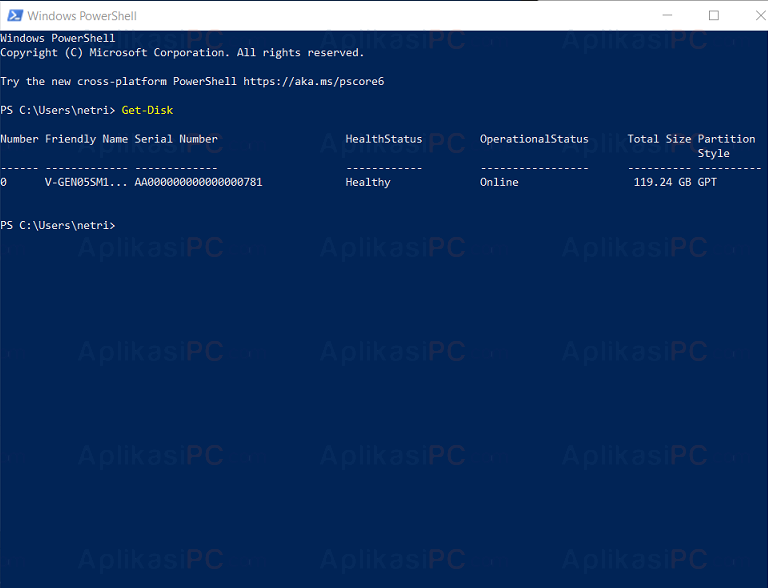Click the 'Windows PowerShell' title bar text
This screenshot has height=588, width=768.
click(x=82, y=16)
